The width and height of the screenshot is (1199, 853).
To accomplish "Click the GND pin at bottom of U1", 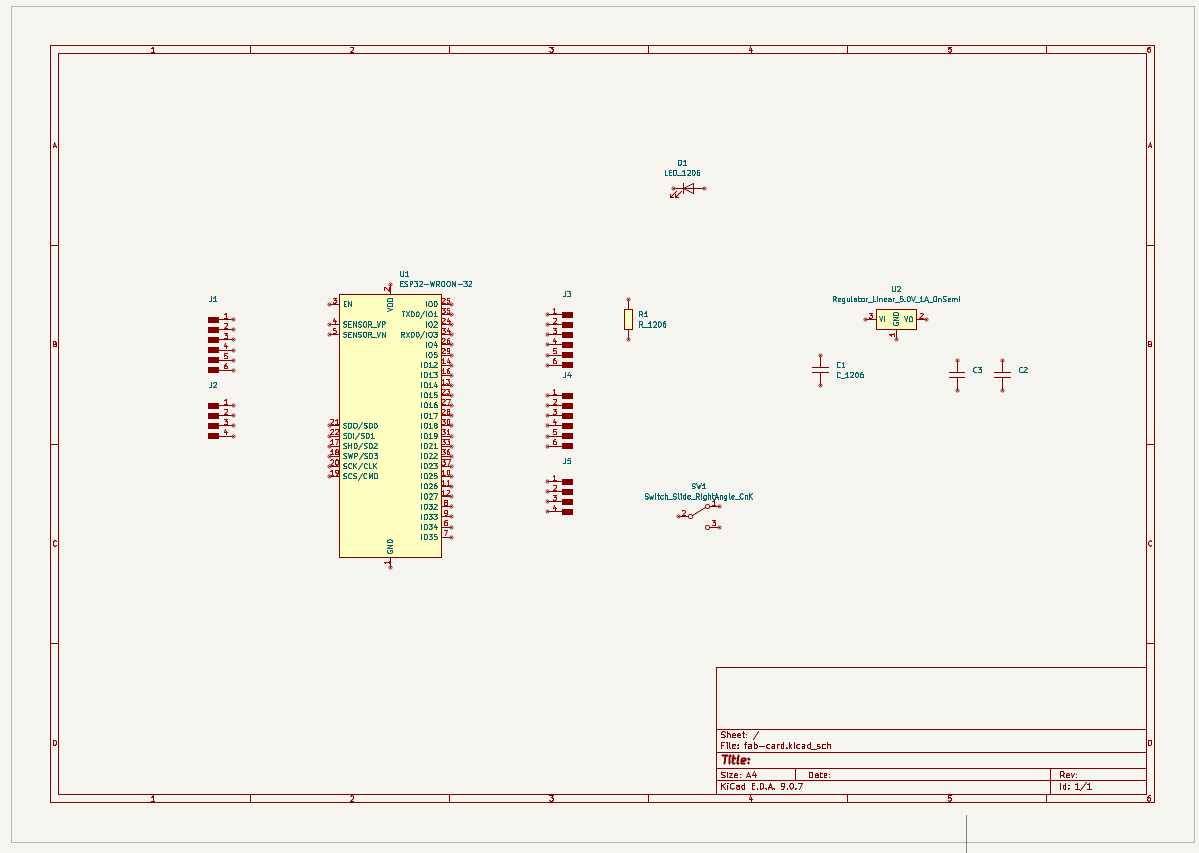I will (390, 563).
